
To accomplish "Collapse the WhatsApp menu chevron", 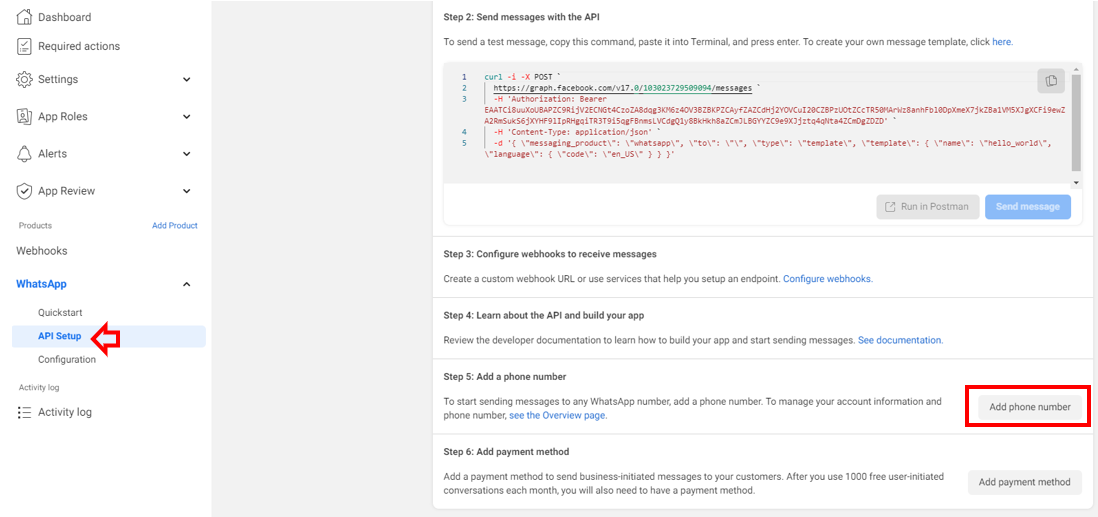I will [186, 284].
